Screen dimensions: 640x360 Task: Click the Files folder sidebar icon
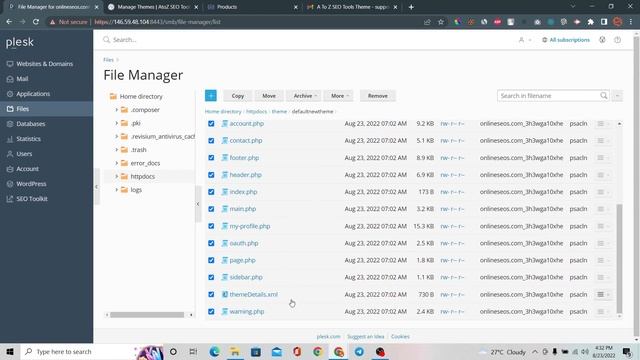10,109
